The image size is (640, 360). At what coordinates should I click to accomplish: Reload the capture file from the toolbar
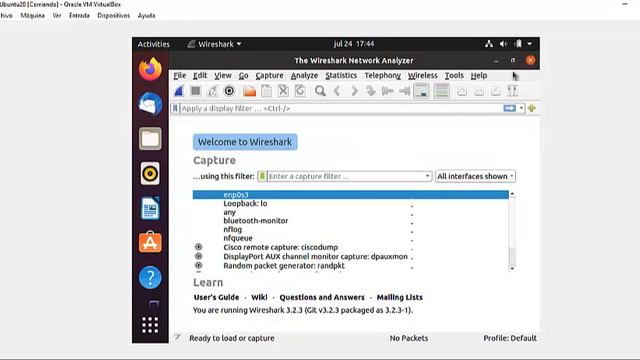pyautogui.click(x=300, y=91)
